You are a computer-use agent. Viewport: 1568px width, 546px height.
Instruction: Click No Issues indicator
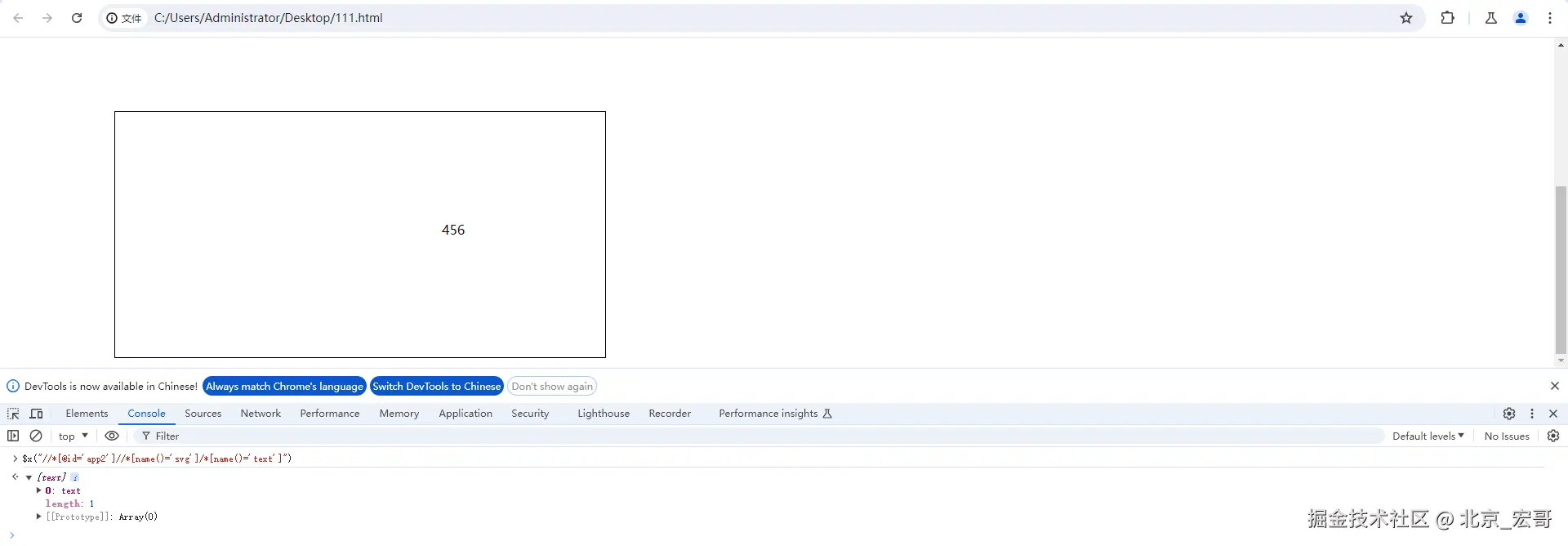1507,436
